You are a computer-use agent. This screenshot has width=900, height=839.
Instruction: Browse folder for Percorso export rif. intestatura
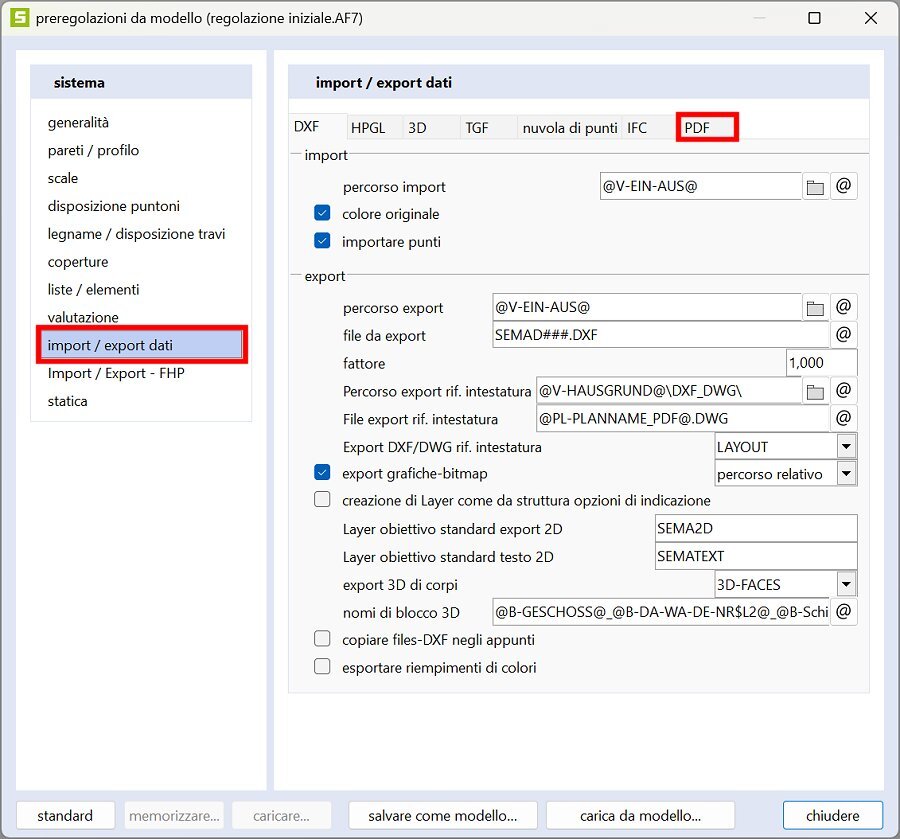click(x=816, y=391)
